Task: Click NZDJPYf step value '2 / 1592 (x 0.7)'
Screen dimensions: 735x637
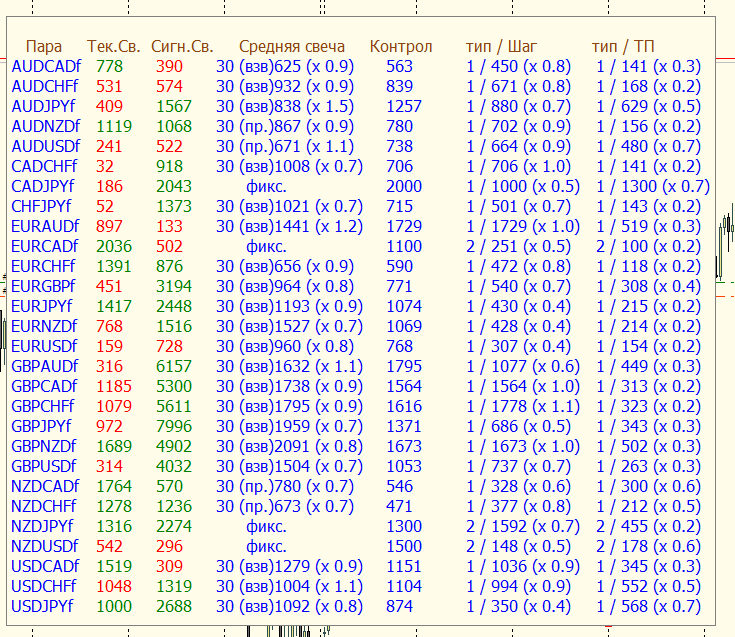Action: (x=523, y=526)
